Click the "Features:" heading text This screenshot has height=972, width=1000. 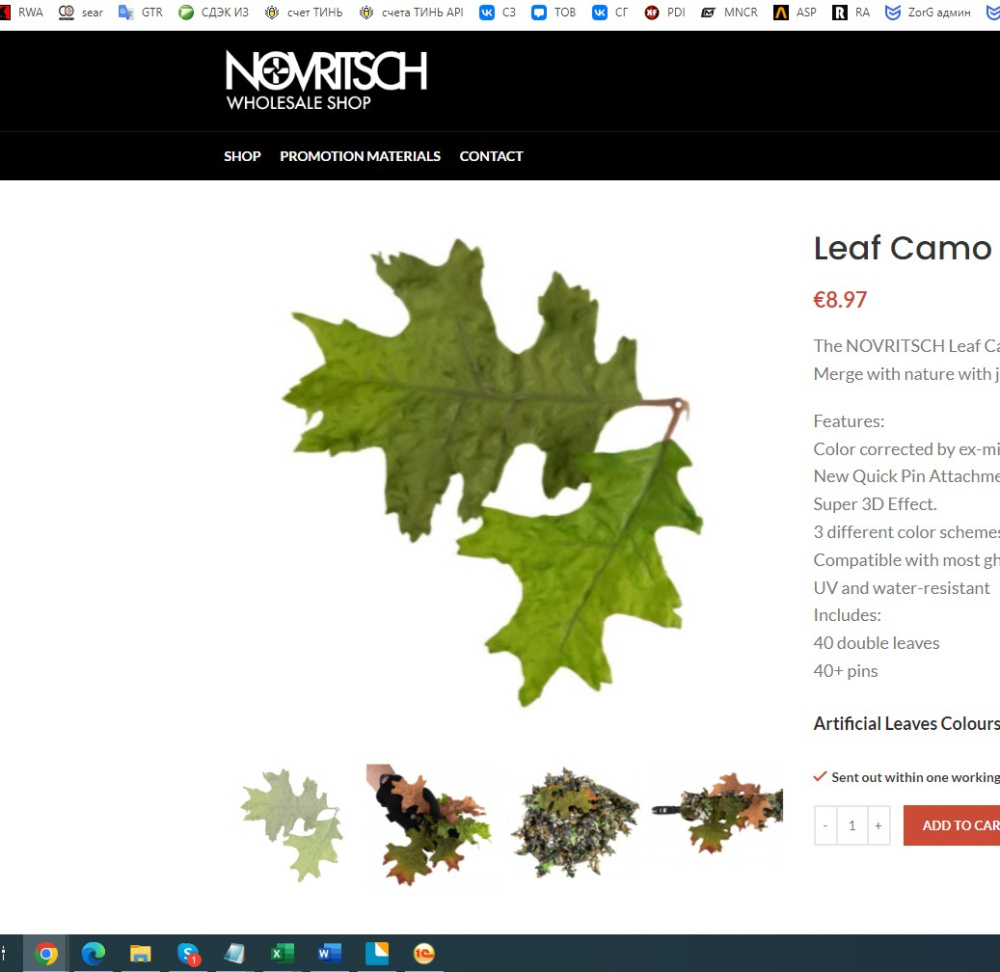pos(849,421)
